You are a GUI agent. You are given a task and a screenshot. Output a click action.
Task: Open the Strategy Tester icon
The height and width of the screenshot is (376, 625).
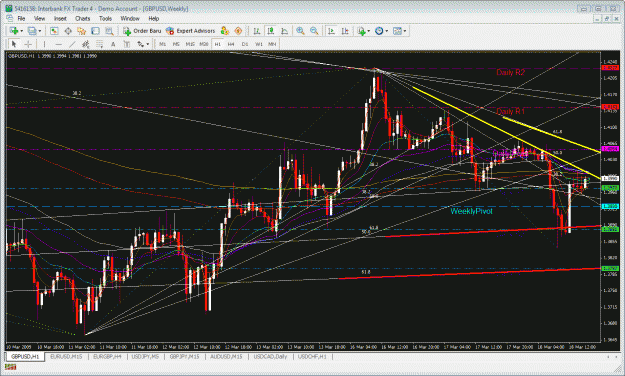click(109, 31)
